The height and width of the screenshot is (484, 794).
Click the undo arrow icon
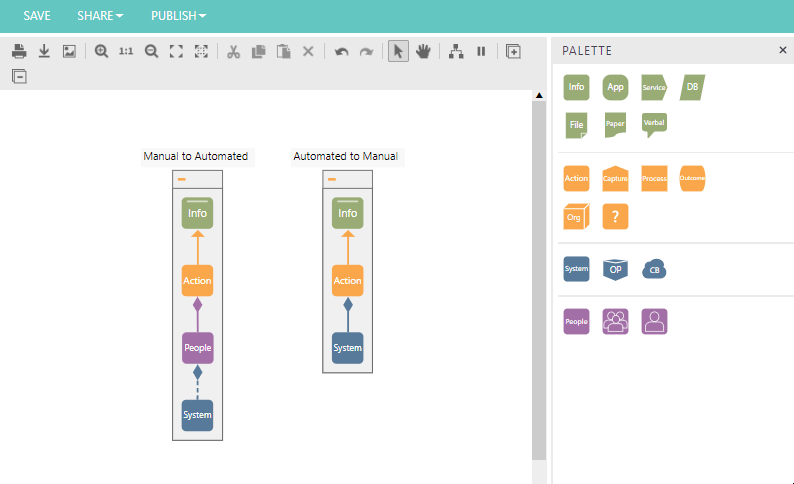point(342,51)
